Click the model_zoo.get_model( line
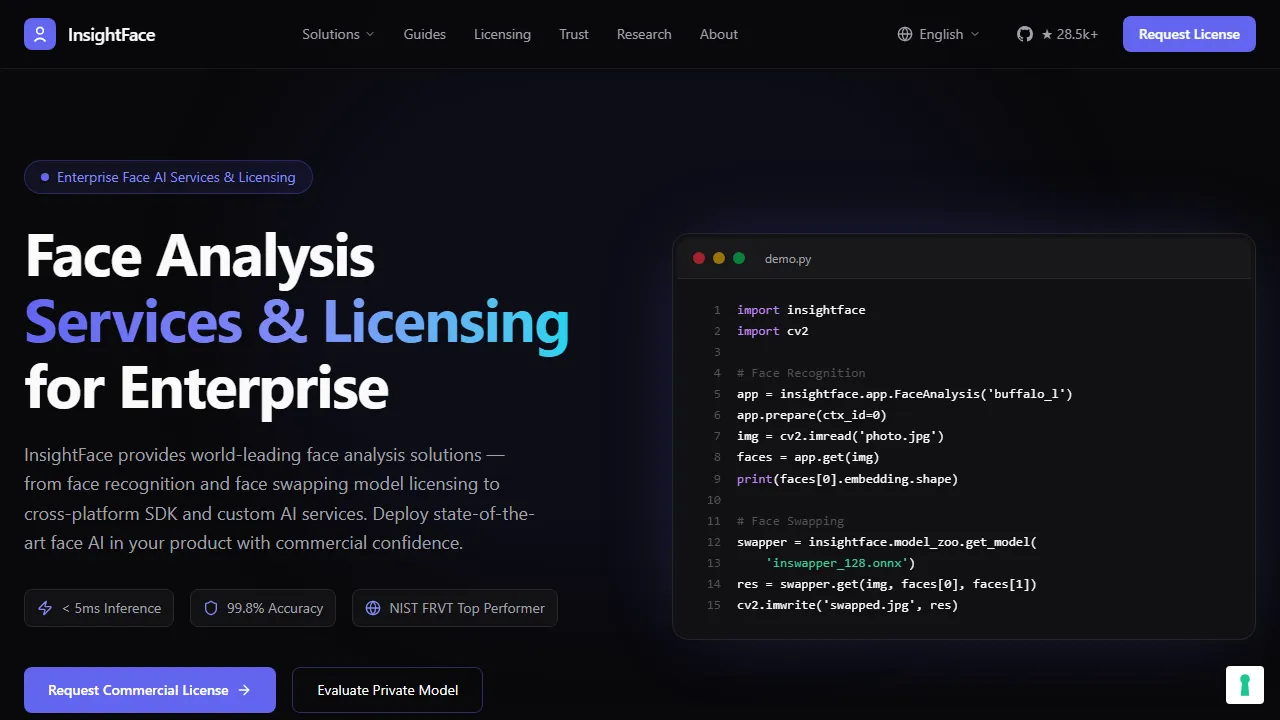 click(887, 542)
